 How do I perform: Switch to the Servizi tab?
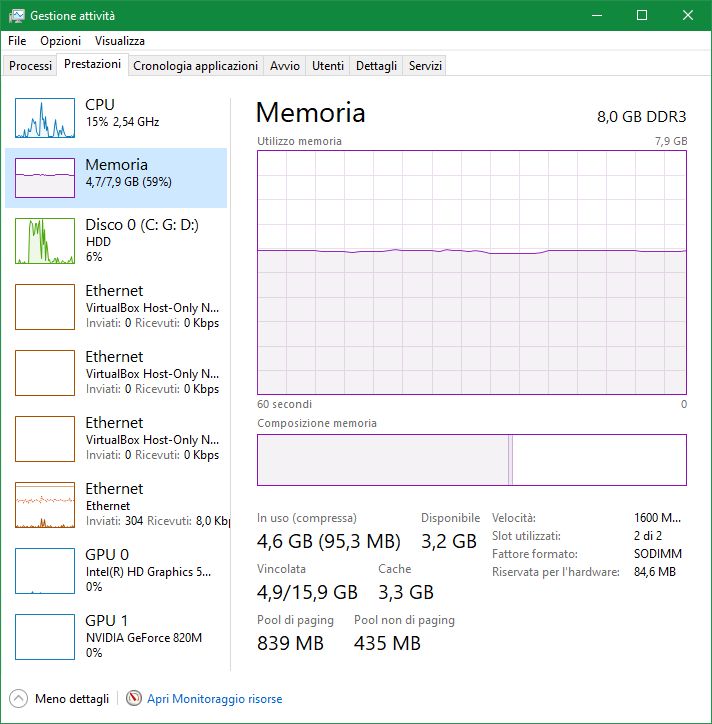425,66
